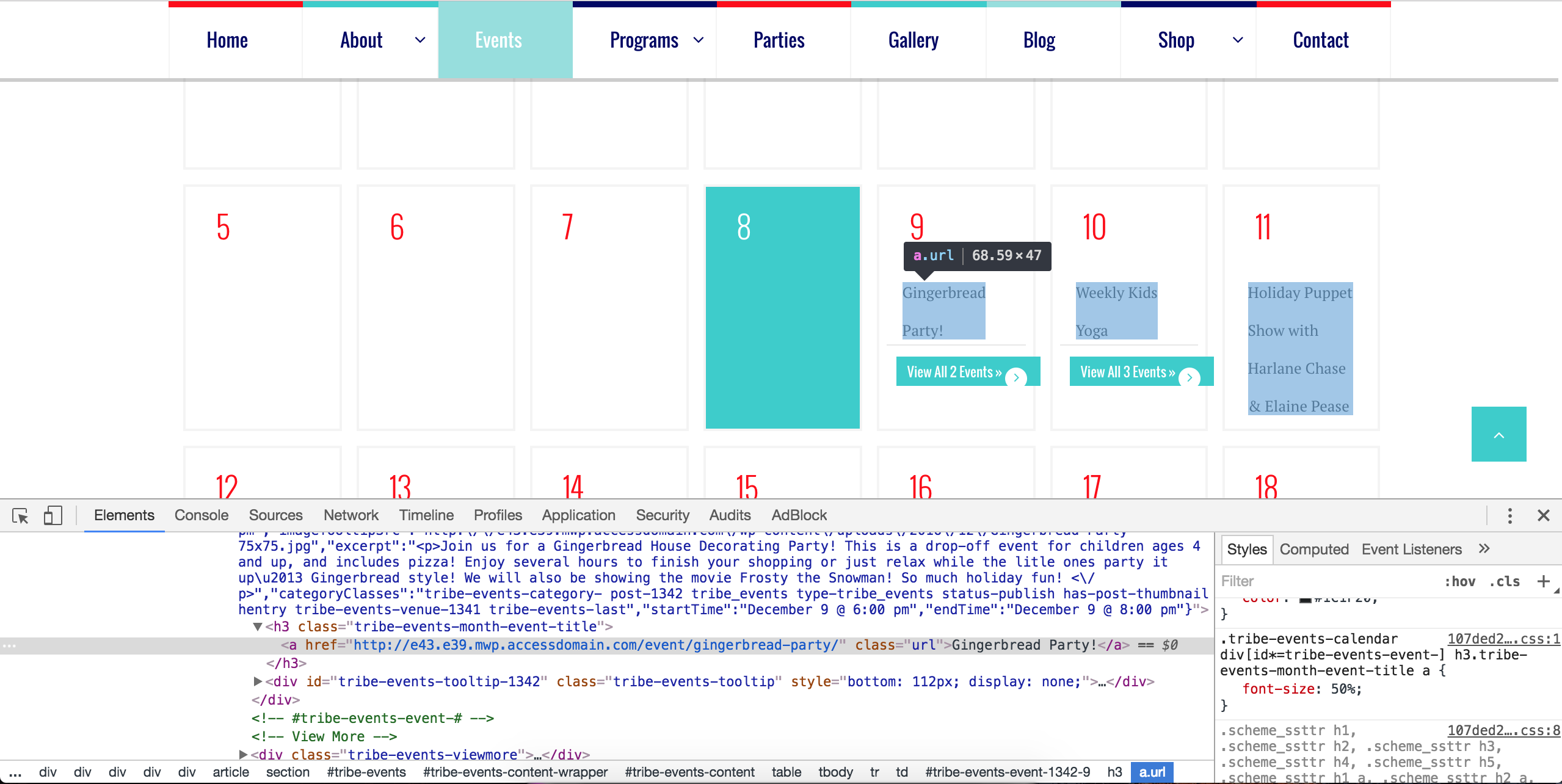Toggle the device toolbar icon
This screenshot has width=1562, height=784.
click(x=53, y=516)
